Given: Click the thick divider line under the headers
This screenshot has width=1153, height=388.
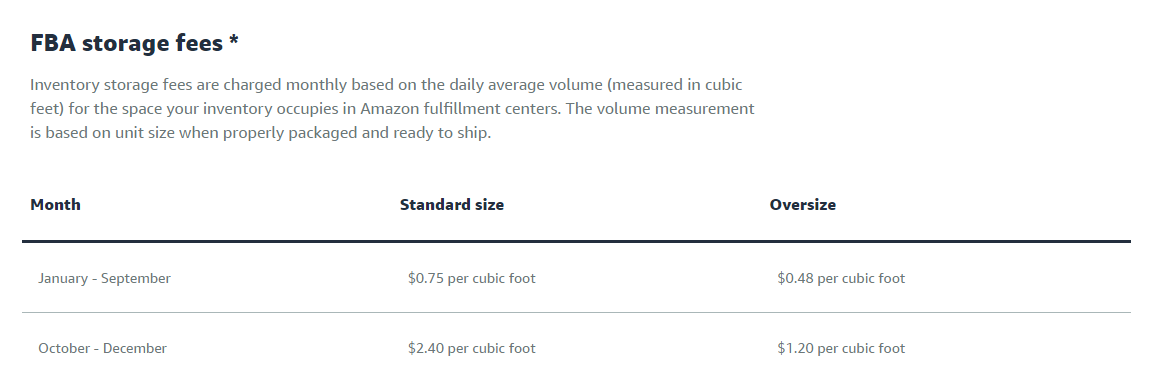Looking at the screenshot, I should (576, 241).
